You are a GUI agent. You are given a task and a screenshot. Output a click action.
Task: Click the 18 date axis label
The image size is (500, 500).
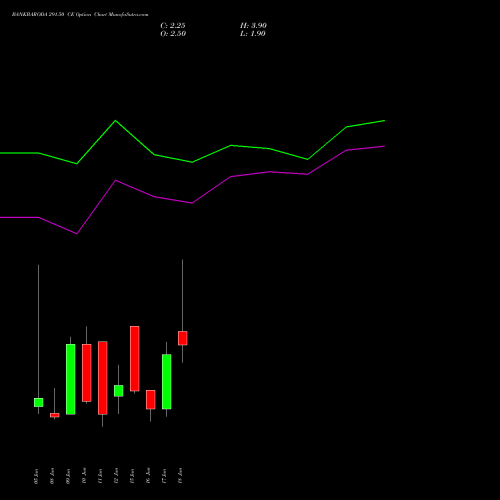point(180,476)
